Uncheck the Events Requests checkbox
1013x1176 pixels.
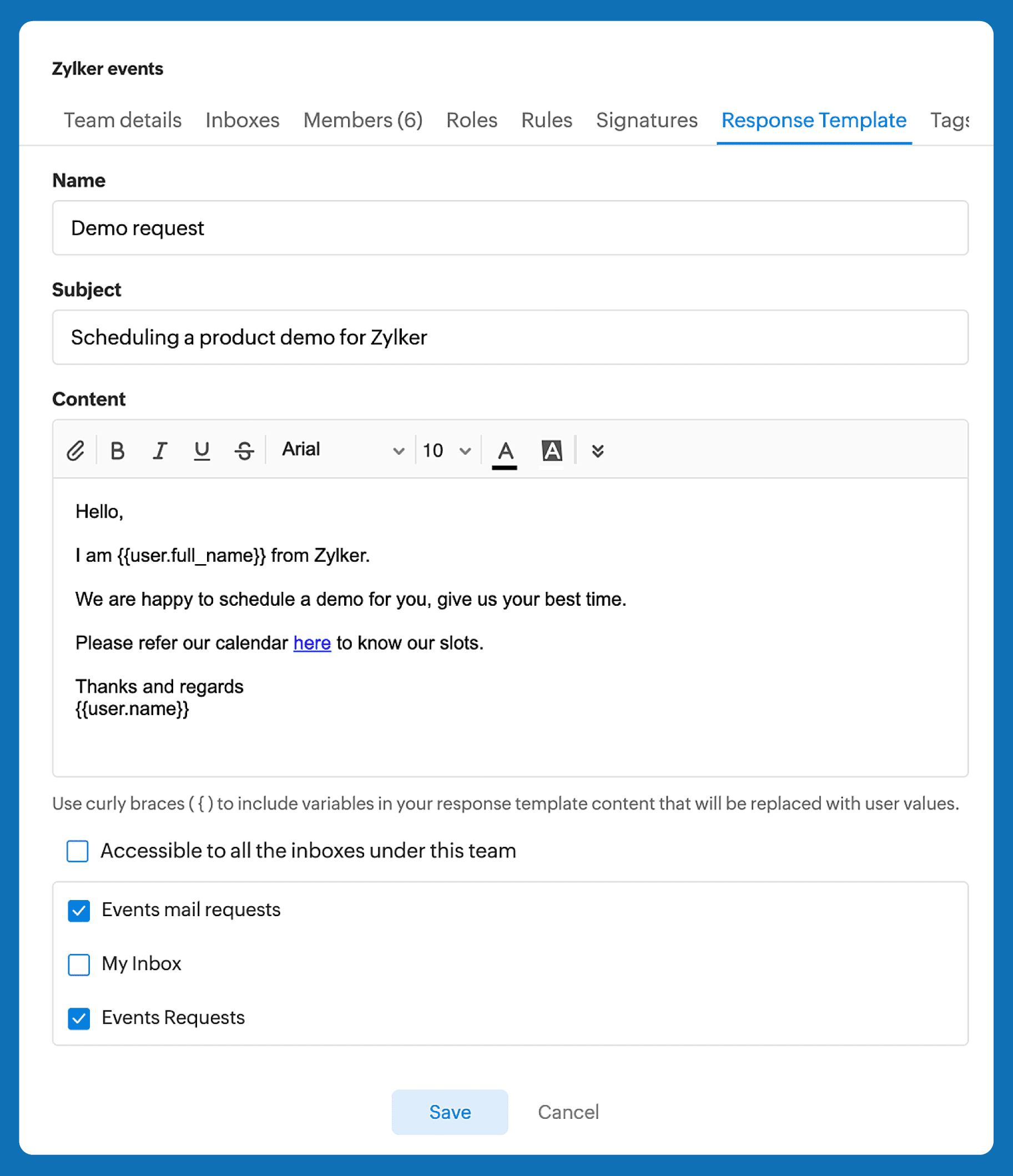pyautogui.click(x=79, y=1018)
